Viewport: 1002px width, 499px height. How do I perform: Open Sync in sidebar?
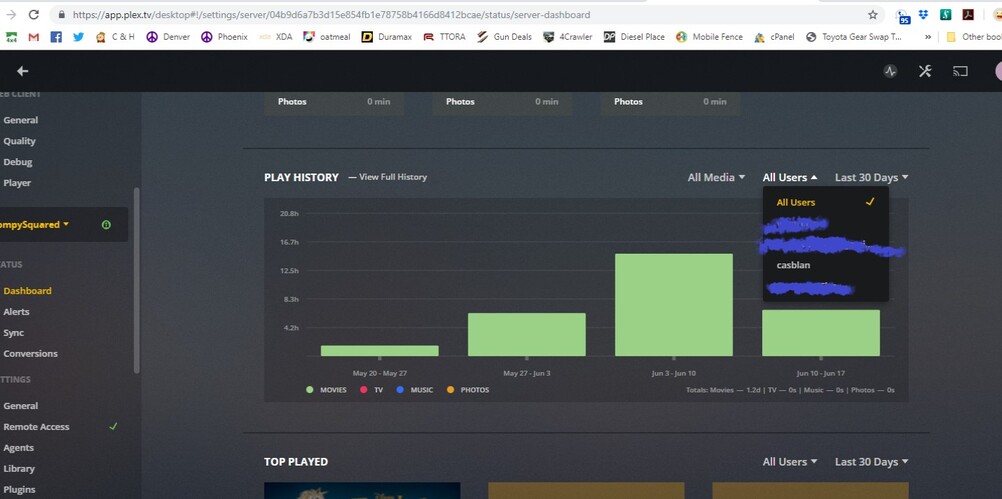click(13, 332)
